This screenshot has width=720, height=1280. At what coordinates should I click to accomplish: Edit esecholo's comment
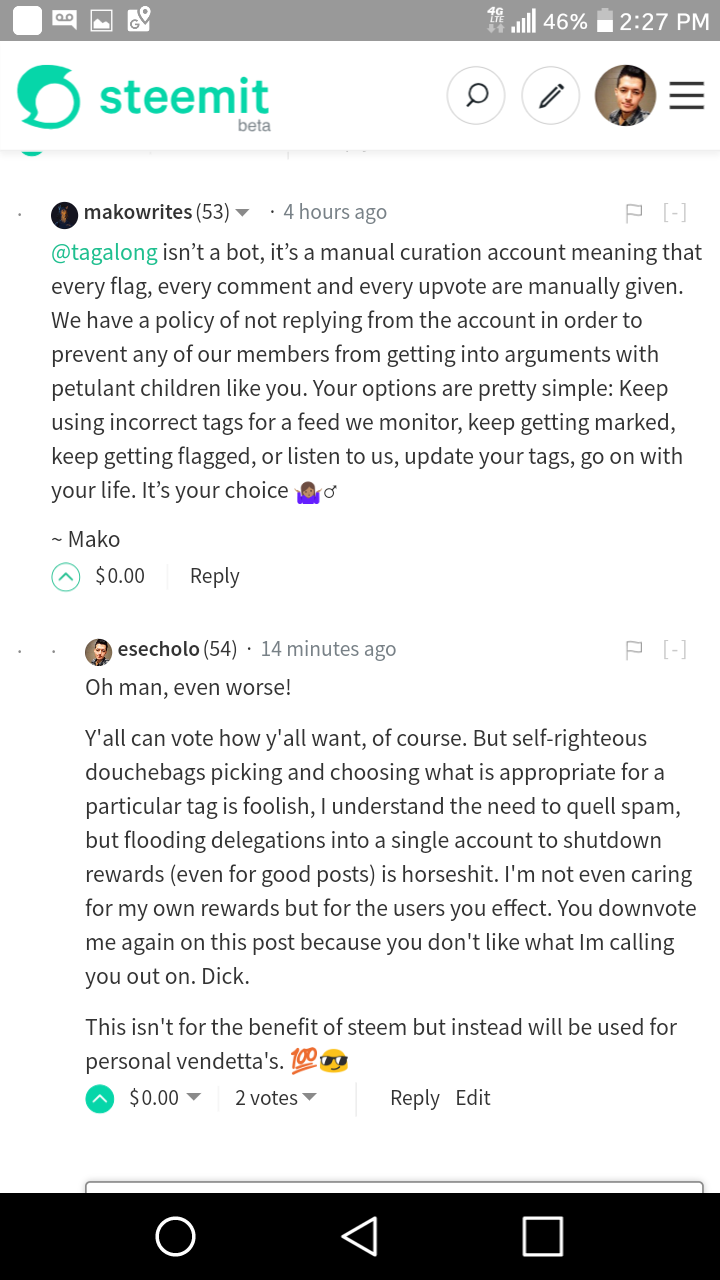point(473,1098)
